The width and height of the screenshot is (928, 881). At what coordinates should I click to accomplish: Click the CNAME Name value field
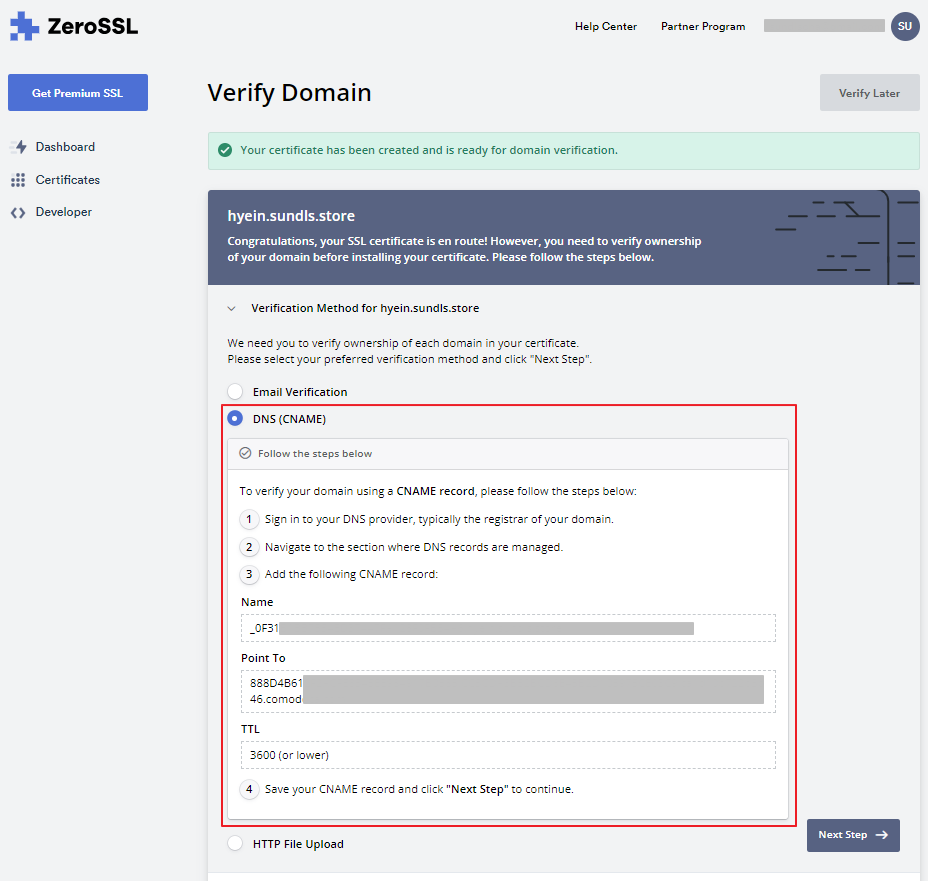(x=508, y=628)
